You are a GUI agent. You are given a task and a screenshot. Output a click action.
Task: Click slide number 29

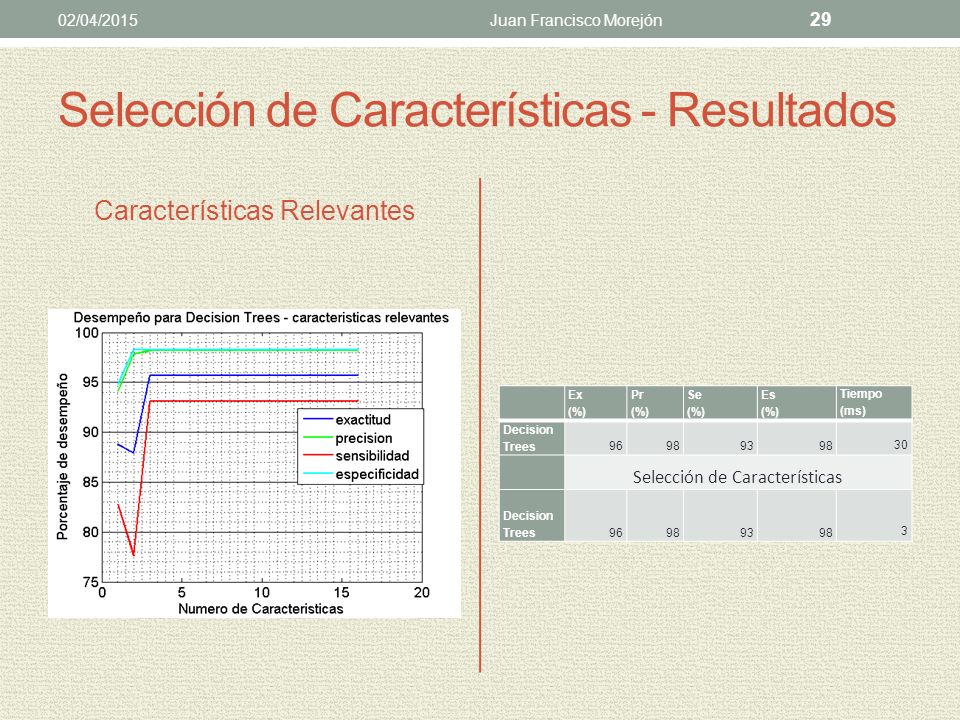(x=820, y=20)
